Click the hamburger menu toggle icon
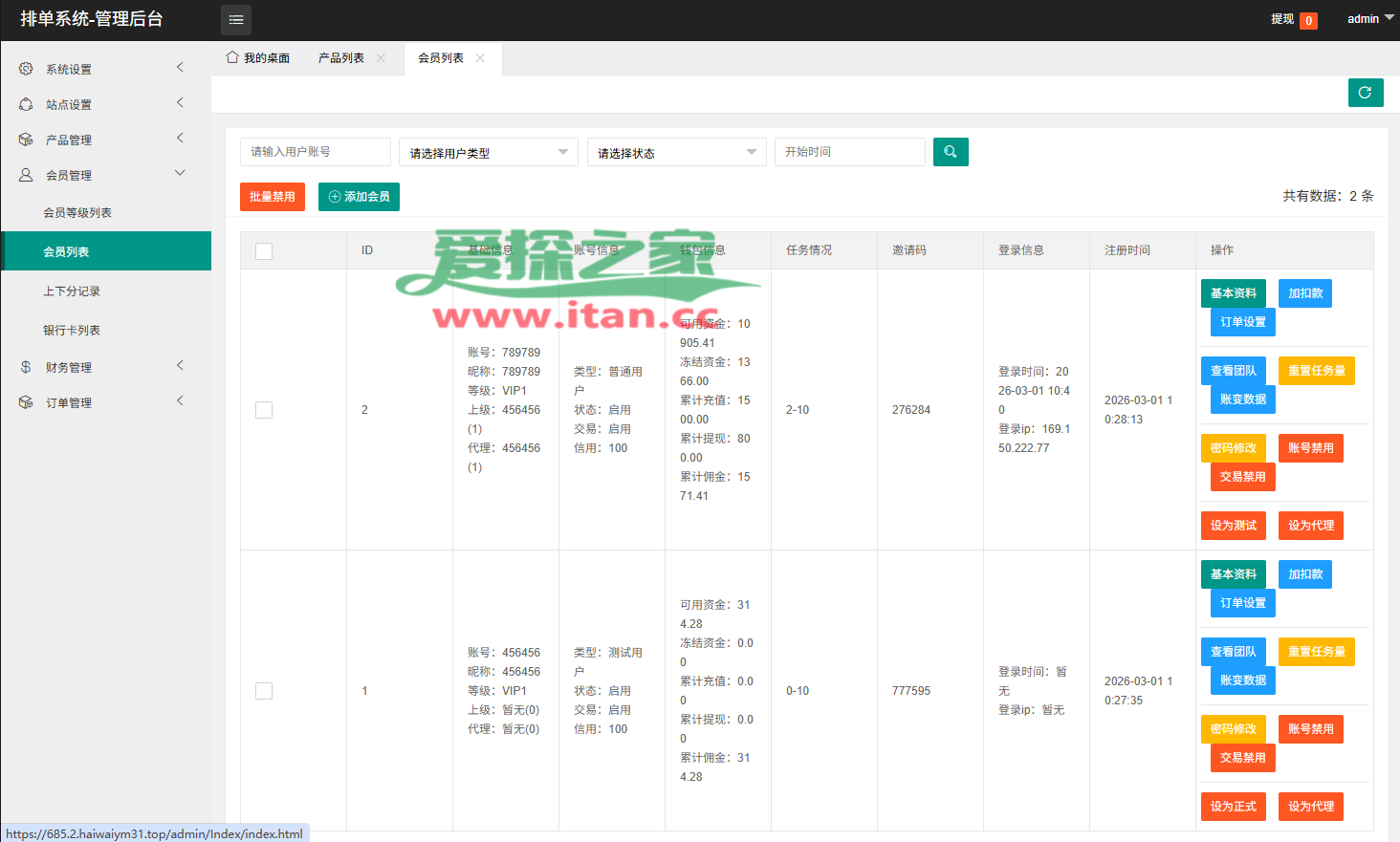 point(236,20)
